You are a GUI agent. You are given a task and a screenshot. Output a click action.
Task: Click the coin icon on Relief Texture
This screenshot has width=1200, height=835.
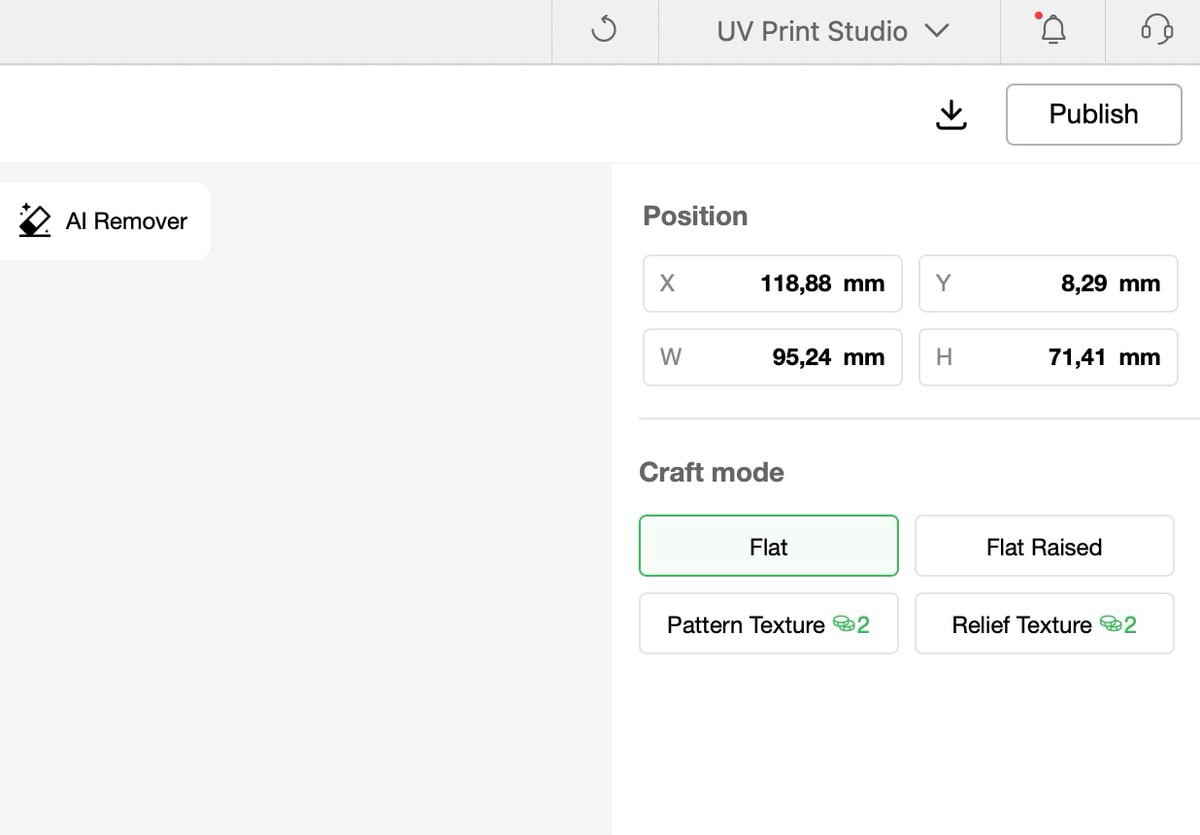coord(1110,624)
